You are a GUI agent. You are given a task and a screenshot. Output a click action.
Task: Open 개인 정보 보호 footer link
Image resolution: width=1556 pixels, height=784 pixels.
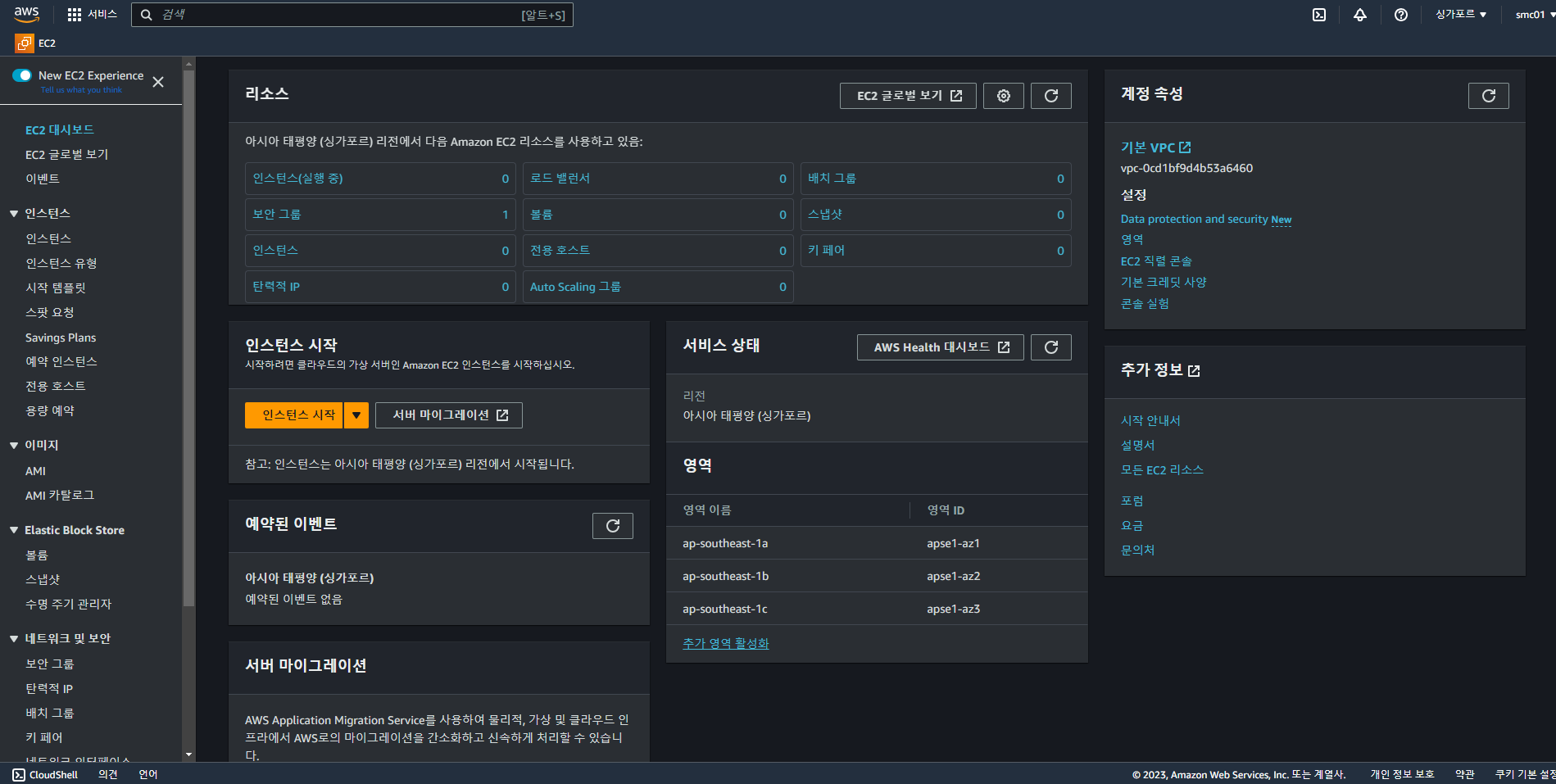tap(1402, 775)
